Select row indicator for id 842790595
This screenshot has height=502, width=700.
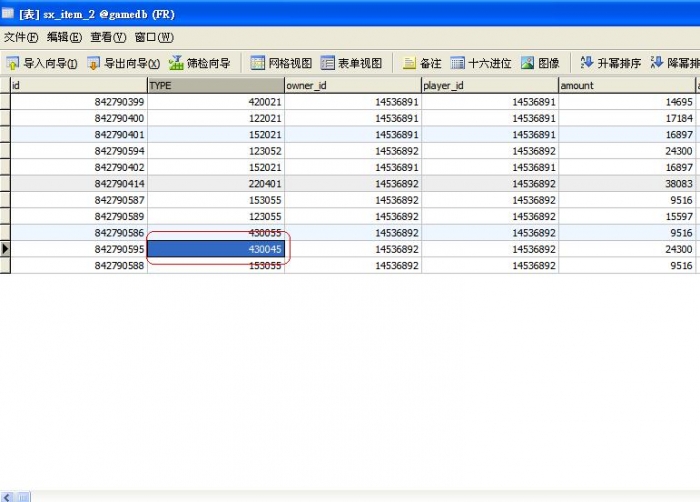pyautogui.click(x=5, y=249)
